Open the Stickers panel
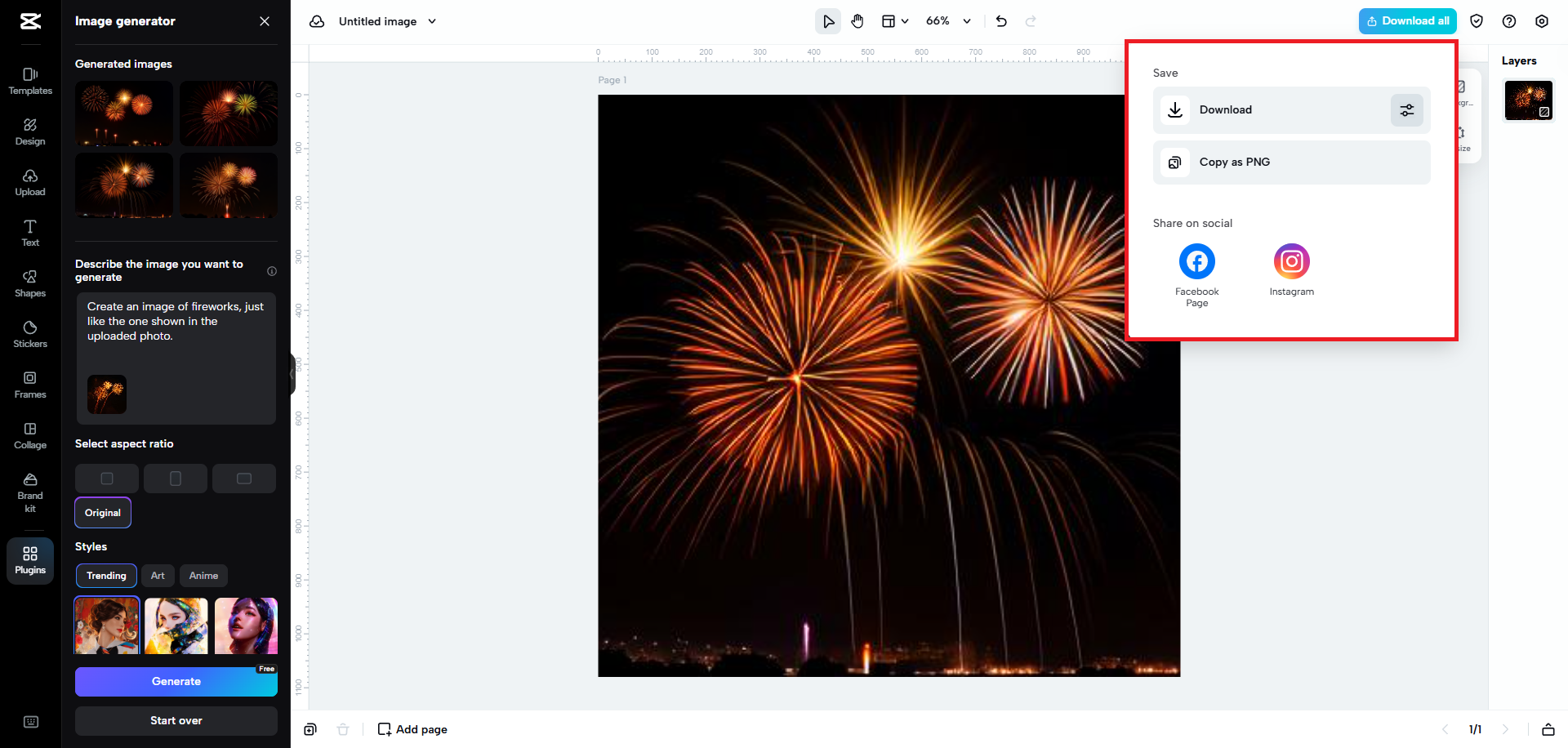The width and height of the screenshot is (1568, 748). point(30,334)
